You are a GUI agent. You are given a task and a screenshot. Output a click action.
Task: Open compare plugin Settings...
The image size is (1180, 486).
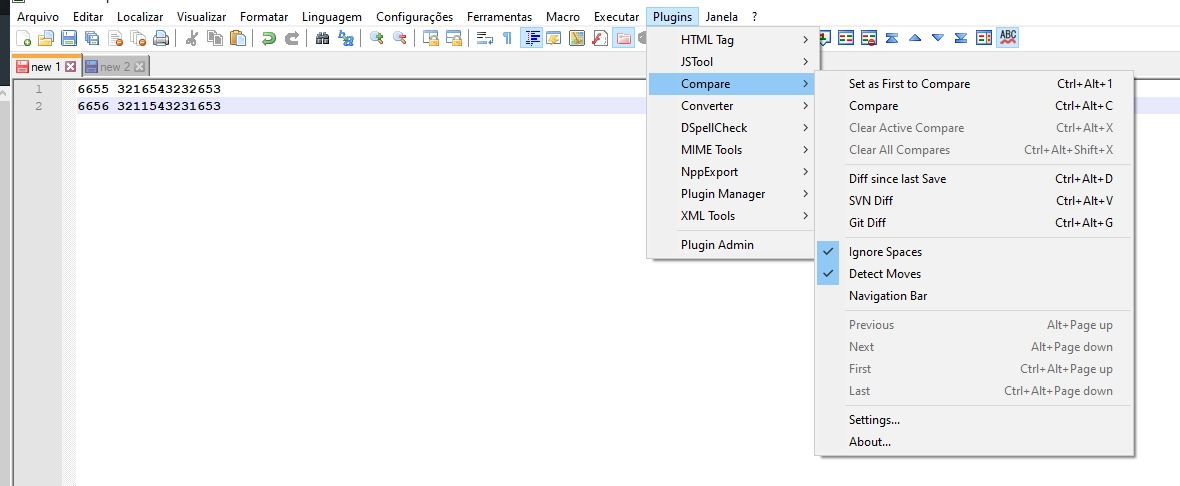874,420
